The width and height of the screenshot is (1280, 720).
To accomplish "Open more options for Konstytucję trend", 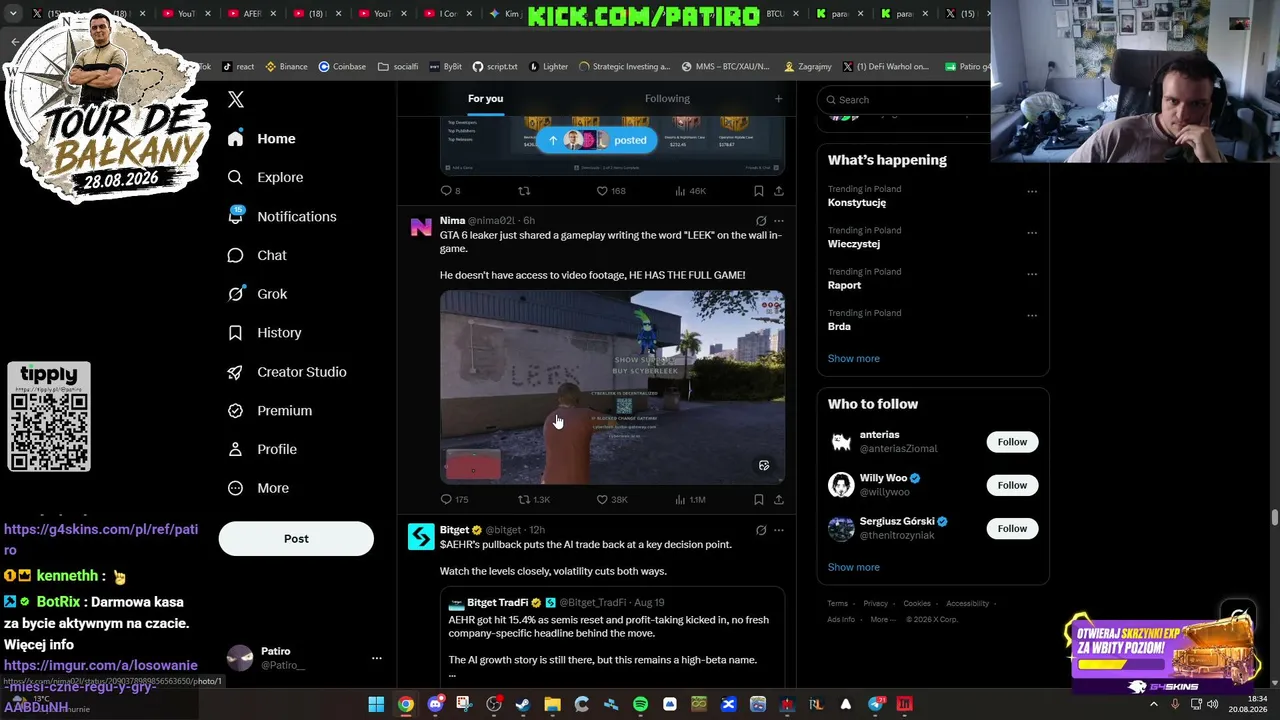I will 1032,192.
